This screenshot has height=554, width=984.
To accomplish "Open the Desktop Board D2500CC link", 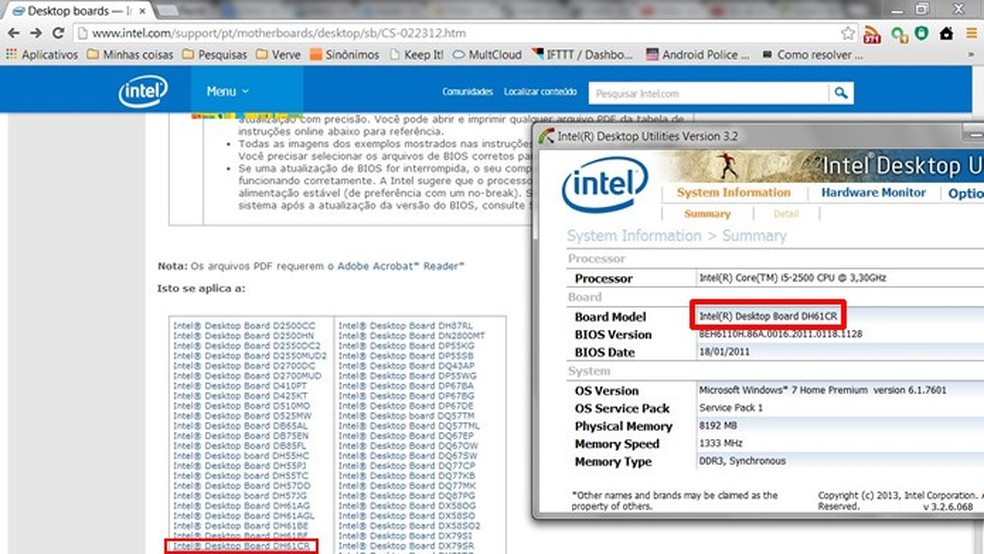I will pyautogui.click(x=244, y=326).
